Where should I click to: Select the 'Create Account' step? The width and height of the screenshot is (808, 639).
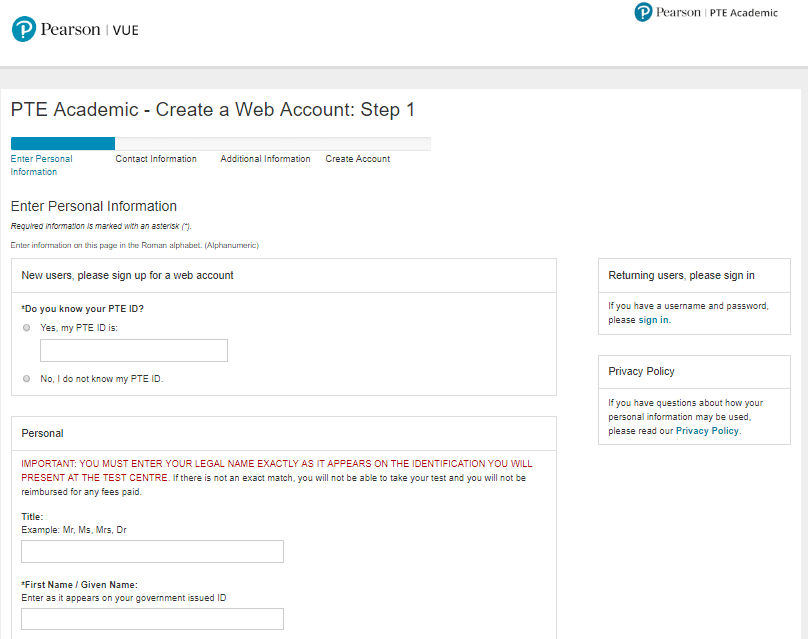[x=358, y=159]
